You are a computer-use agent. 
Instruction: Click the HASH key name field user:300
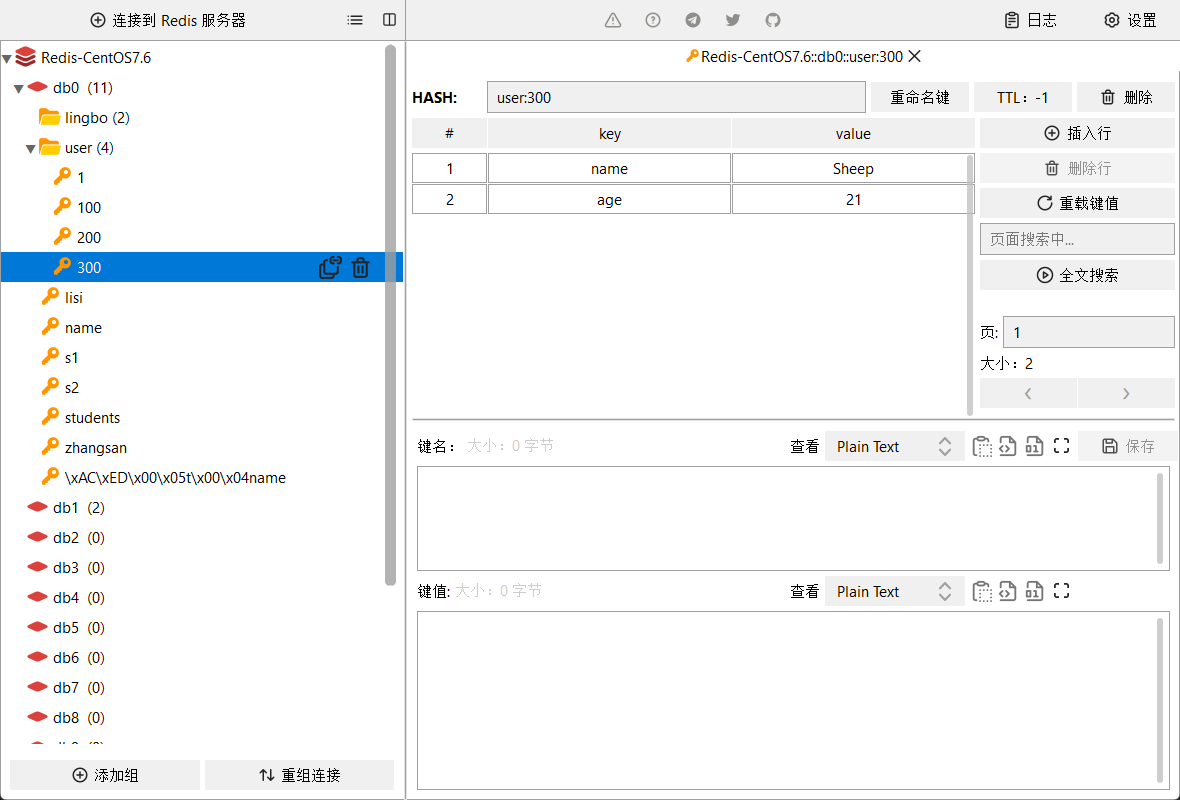[676, 97]
